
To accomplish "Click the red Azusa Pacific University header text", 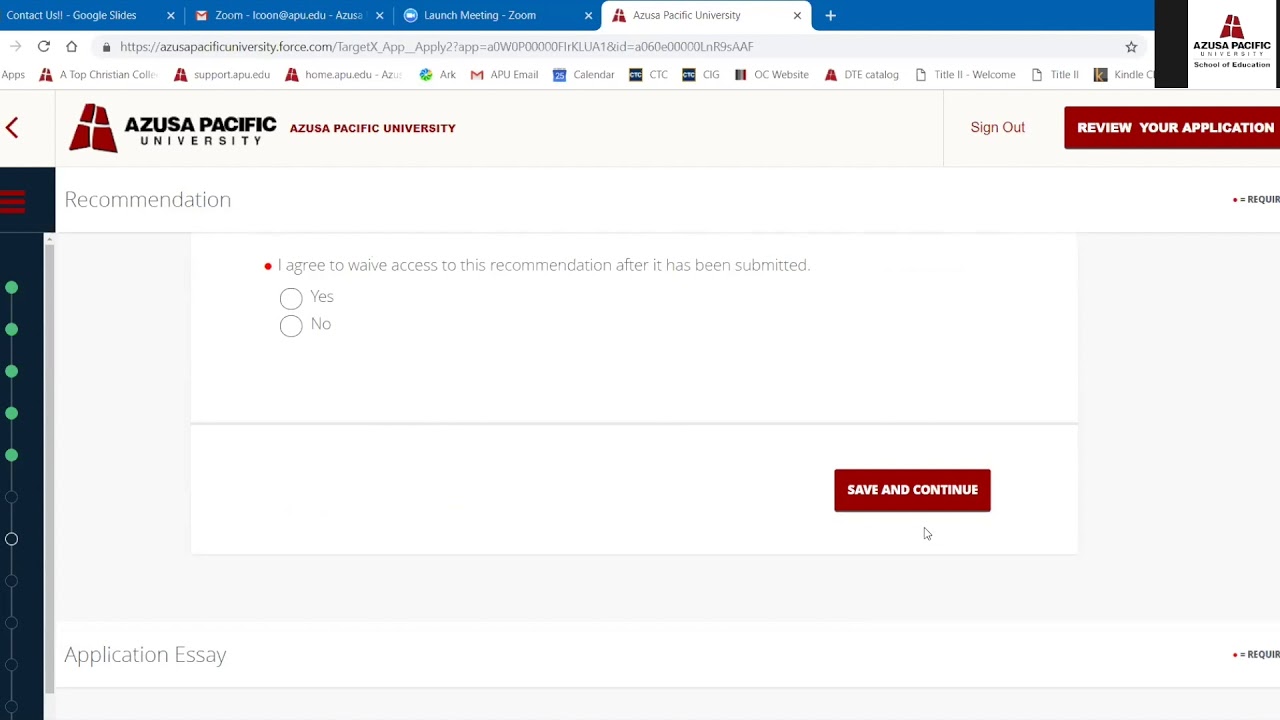I will coord(372,128).
